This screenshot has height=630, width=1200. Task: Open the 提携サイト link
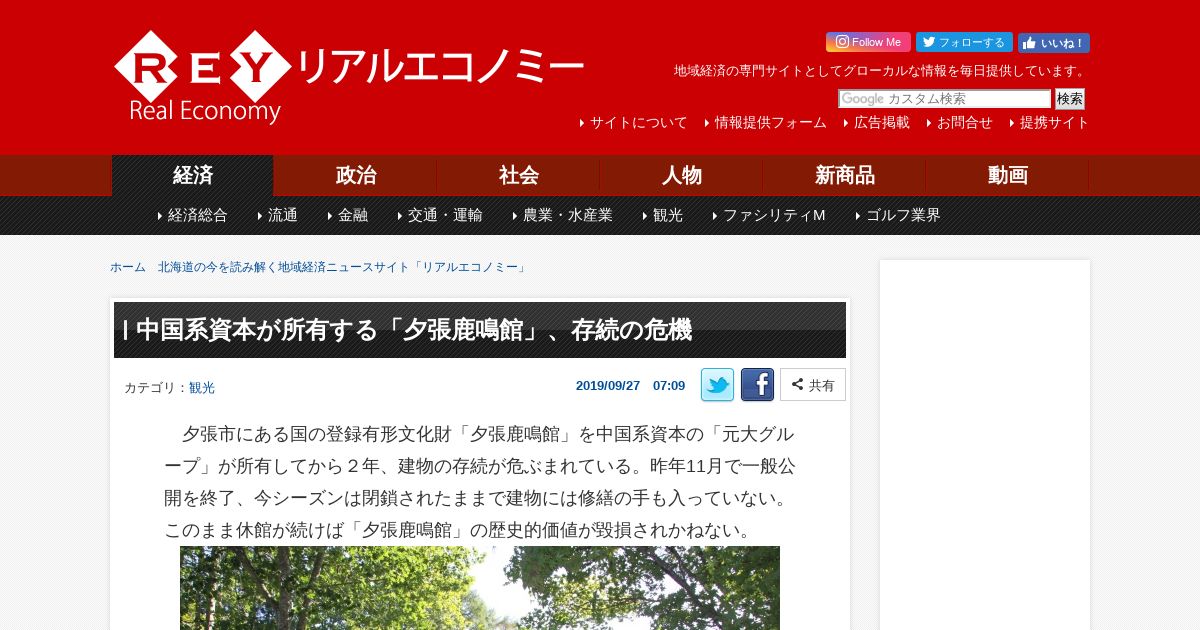tap(1054, 123)
